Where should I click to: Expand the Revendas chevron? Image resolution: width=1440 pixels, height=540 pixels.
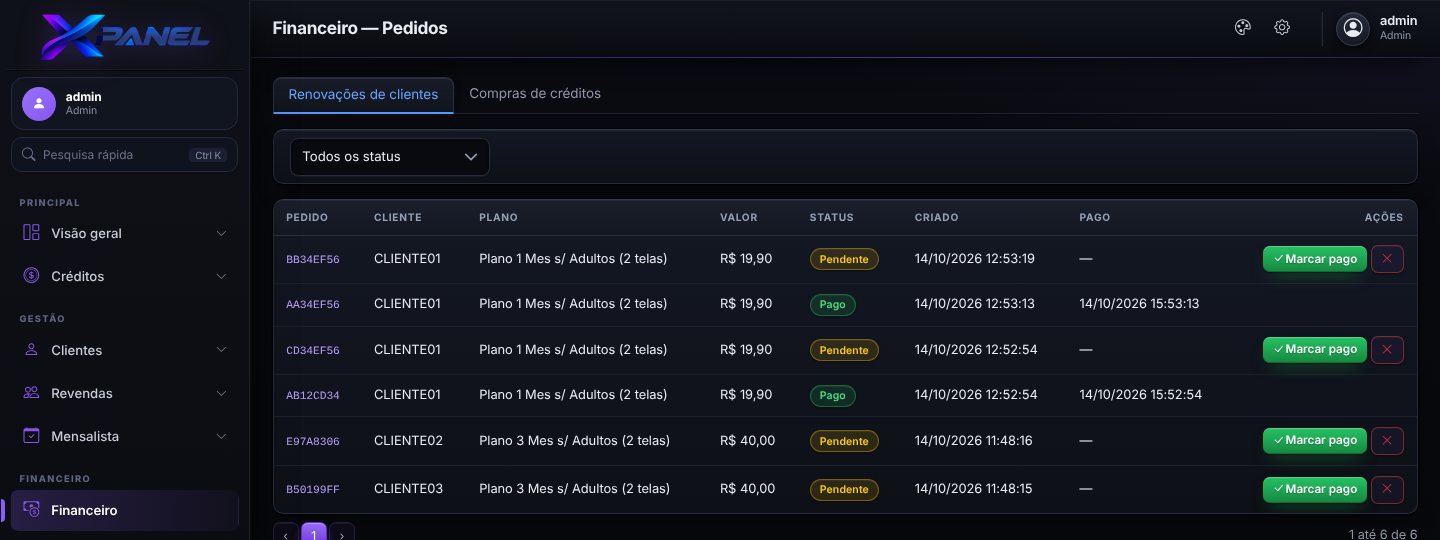point(221,393)
